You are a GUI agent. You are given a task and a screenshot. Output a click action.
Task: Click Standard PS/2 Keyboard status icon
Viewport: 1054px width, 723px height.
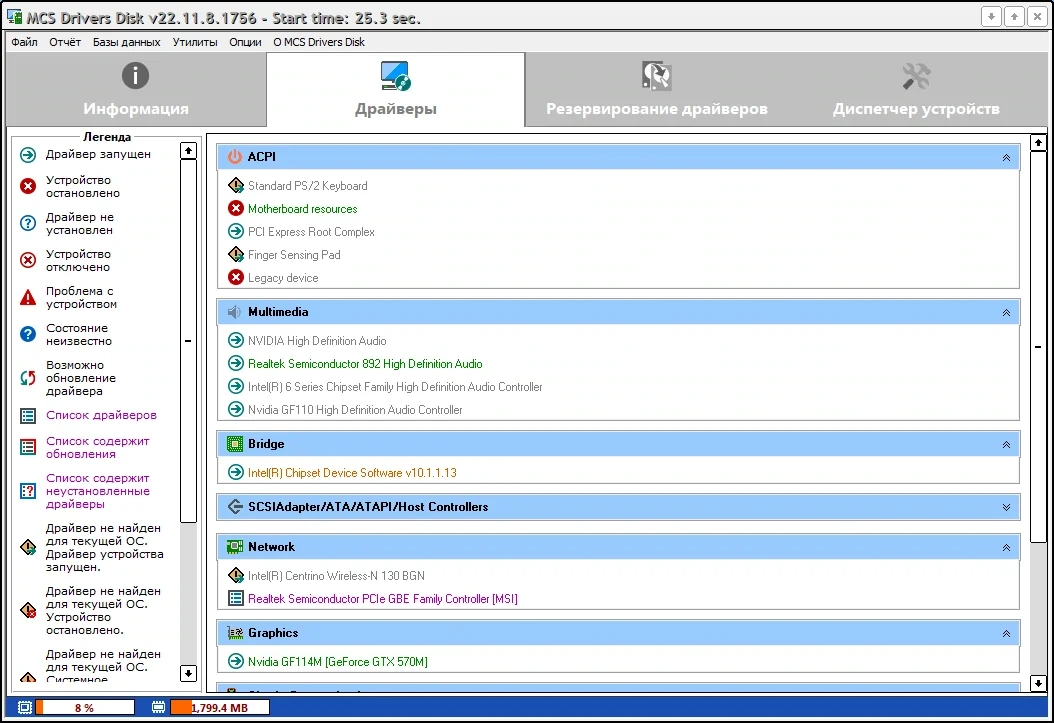[x=236, y=185]
